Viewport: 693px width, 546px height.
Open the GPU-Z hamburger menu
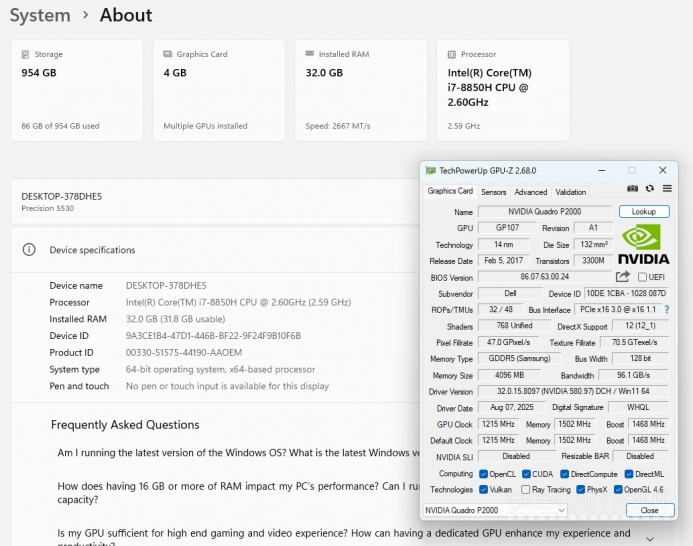(667, 189)
